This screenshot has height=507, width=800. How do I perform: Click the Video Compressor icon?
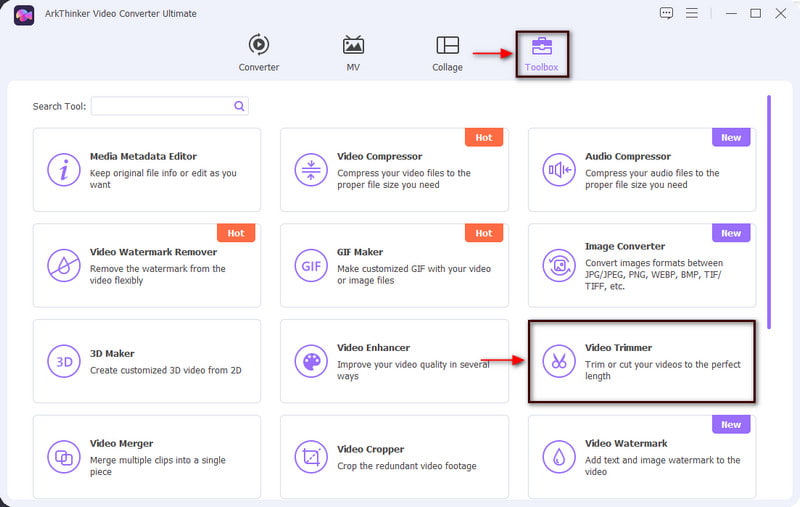pyautogui.click(x=311, y=170)
